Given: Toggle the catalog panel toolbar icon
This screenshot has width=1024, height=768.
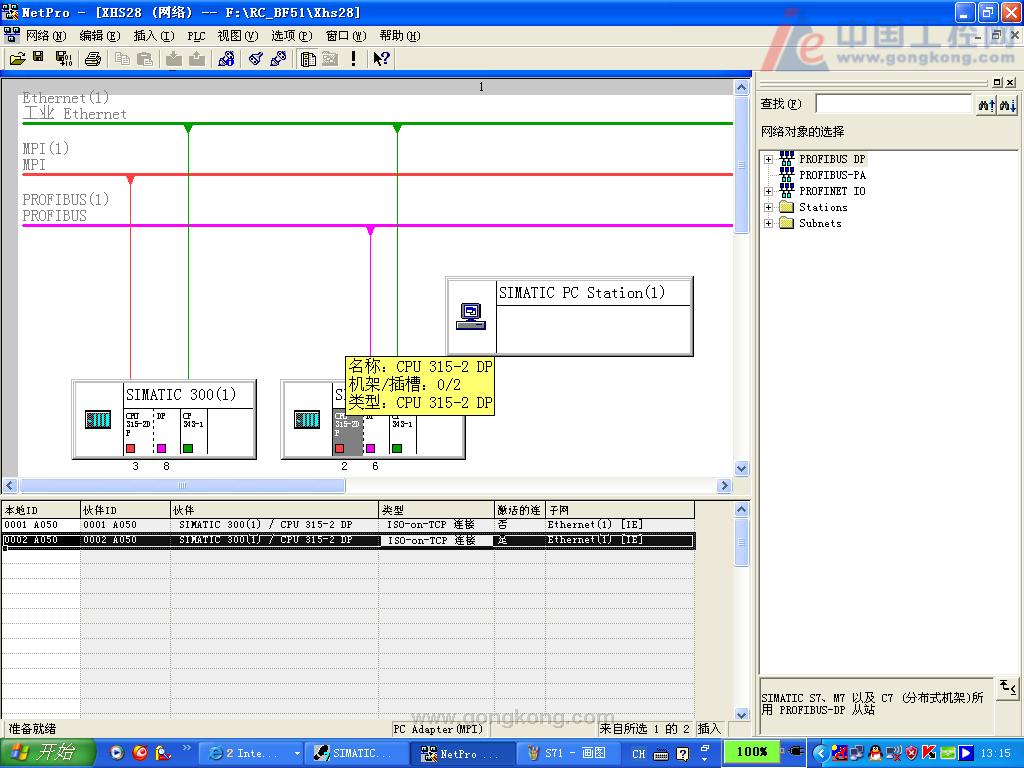Looking at the screenshot, I should click(308, 59).
